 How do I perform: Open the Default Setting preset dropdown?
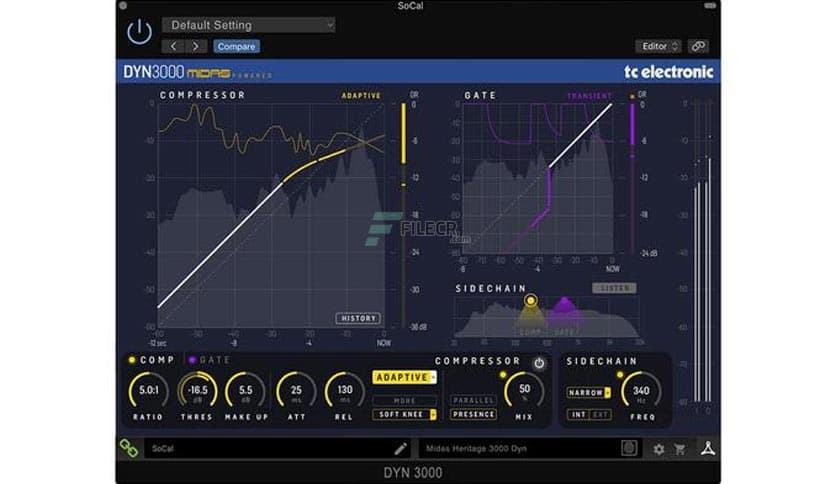pyautogui.click(x=248, y=25)
